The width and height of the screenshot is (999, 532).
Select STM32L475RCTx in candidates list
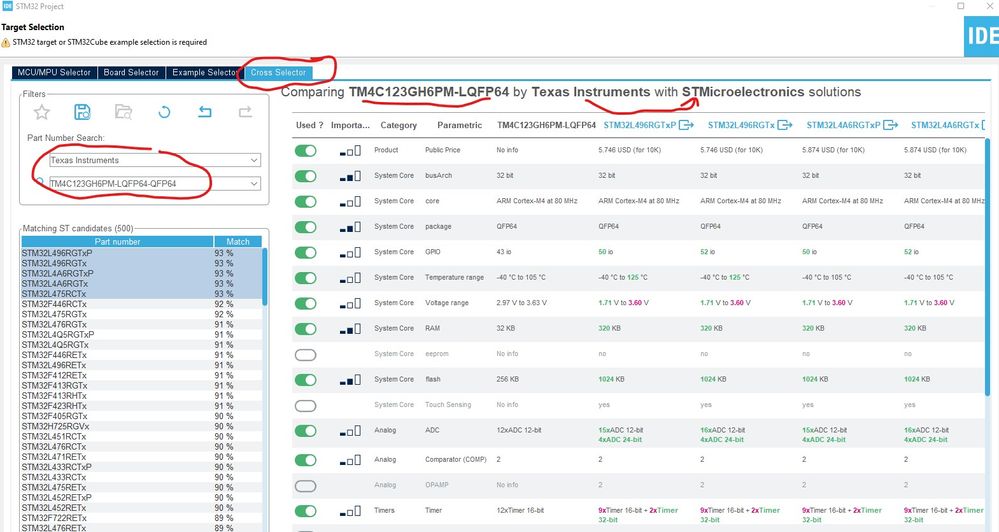pyautogui.click(x=141, y=294)
